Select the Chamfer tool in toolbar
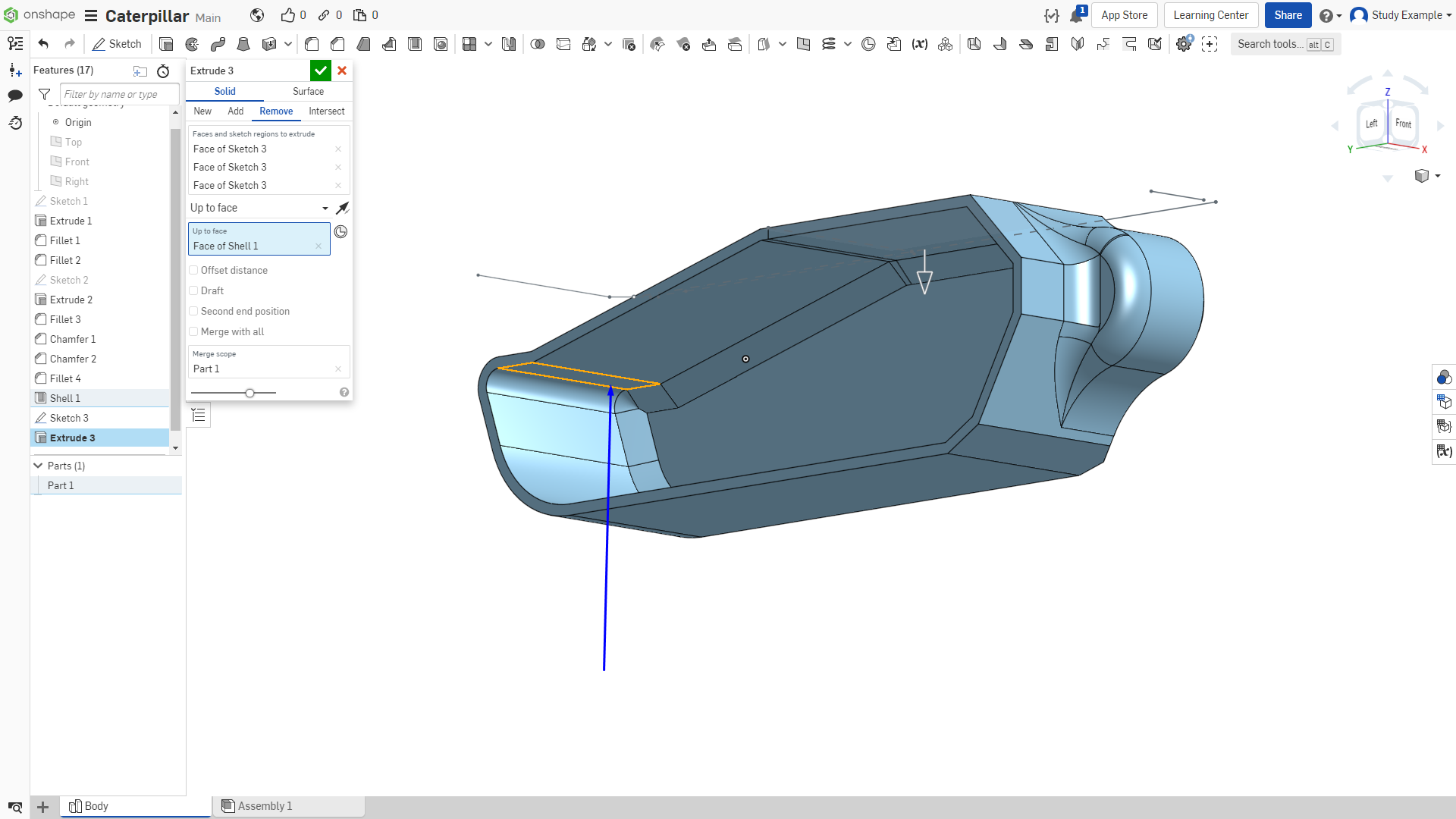 (337, 44)
